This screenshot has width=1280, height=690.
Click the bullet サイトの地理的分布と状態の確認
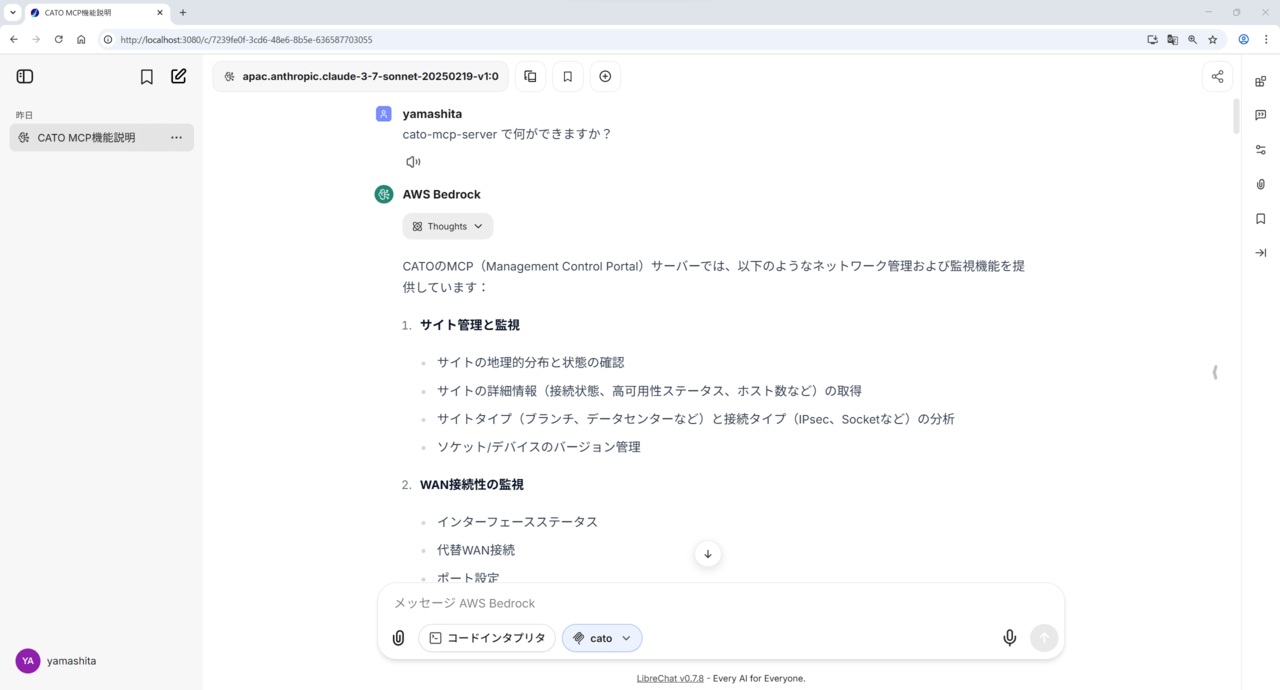531,363
